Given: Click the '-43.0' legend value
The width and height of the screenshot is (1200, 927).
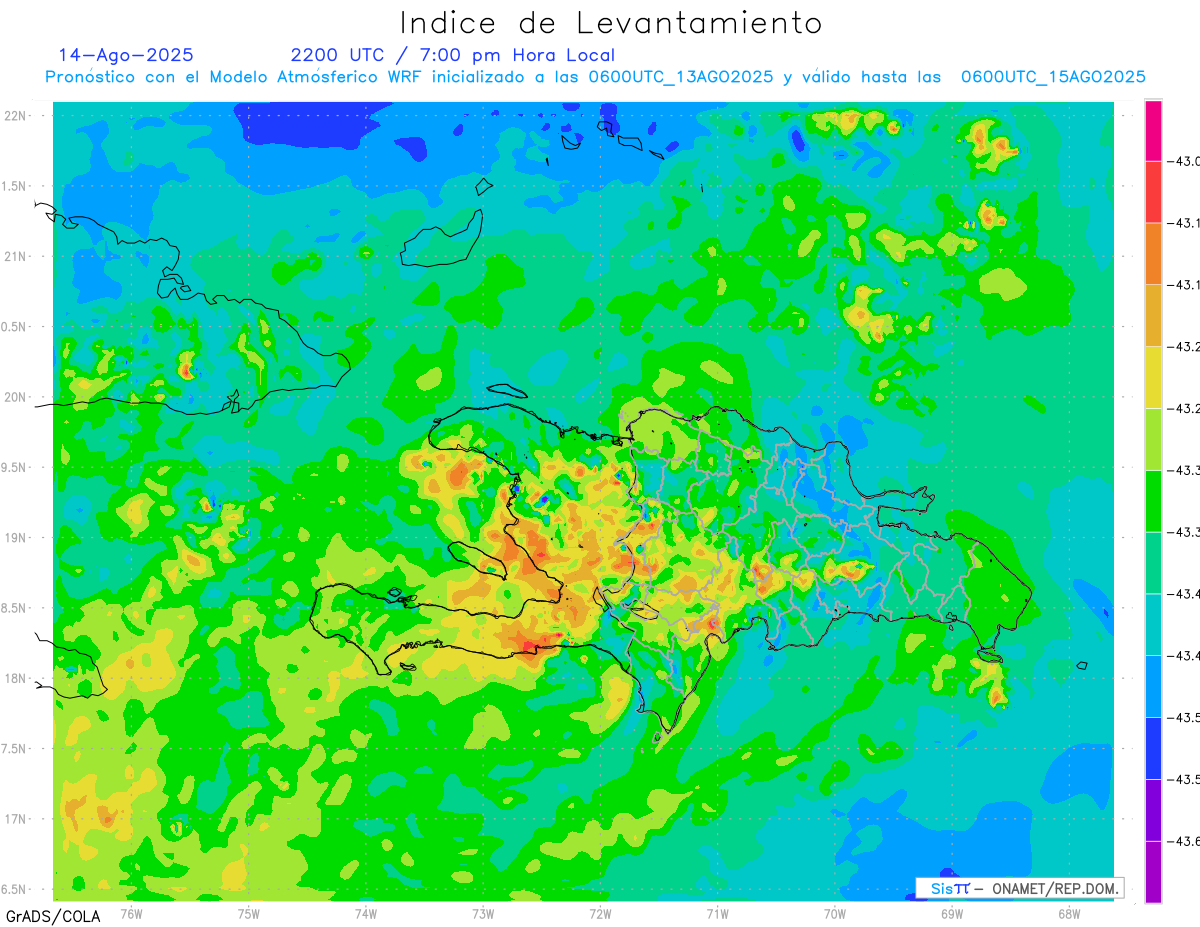Looking at the screenshot, I should point(1185,161).
